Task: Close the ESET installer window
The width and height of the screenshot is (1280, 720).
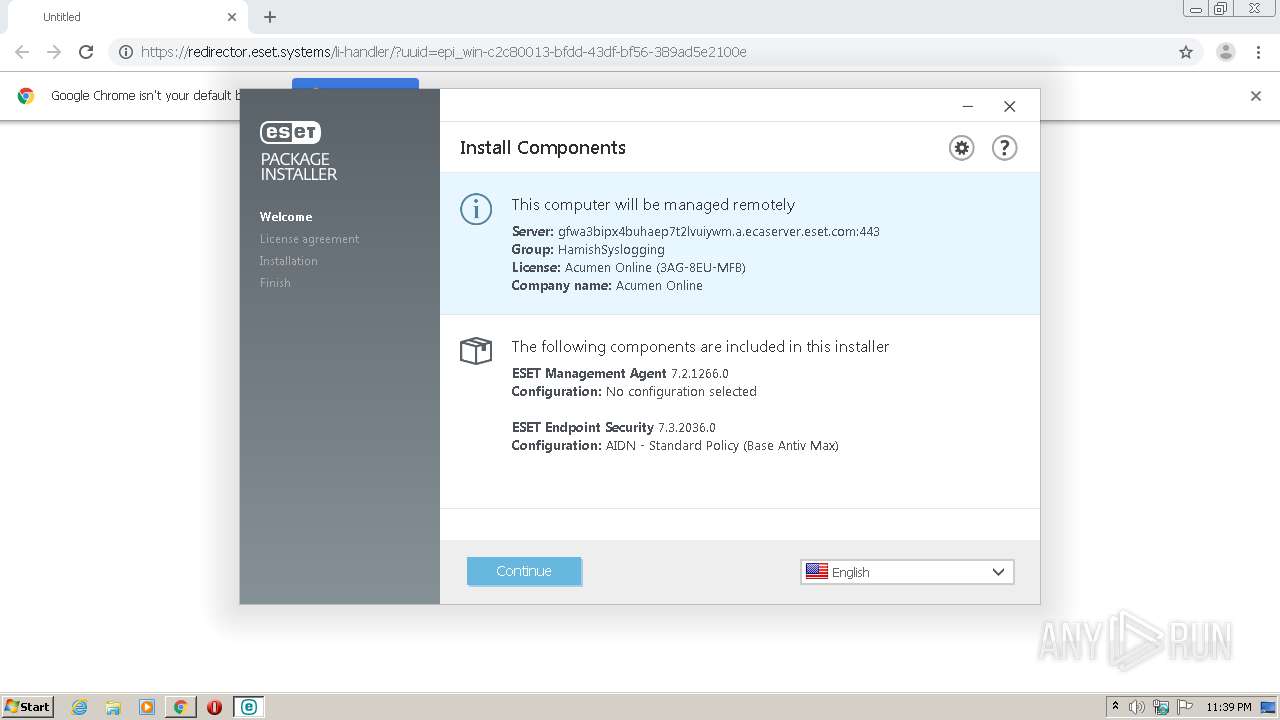Action: point(1009,106)
